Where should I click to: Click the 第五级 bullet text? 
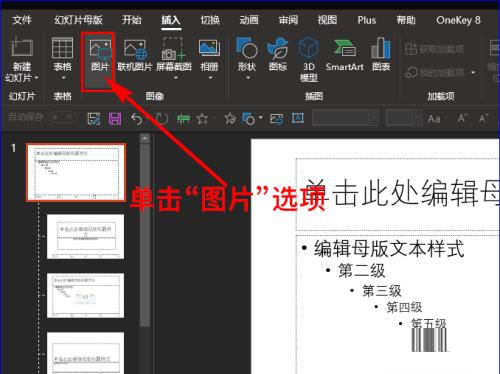point(428,323)
